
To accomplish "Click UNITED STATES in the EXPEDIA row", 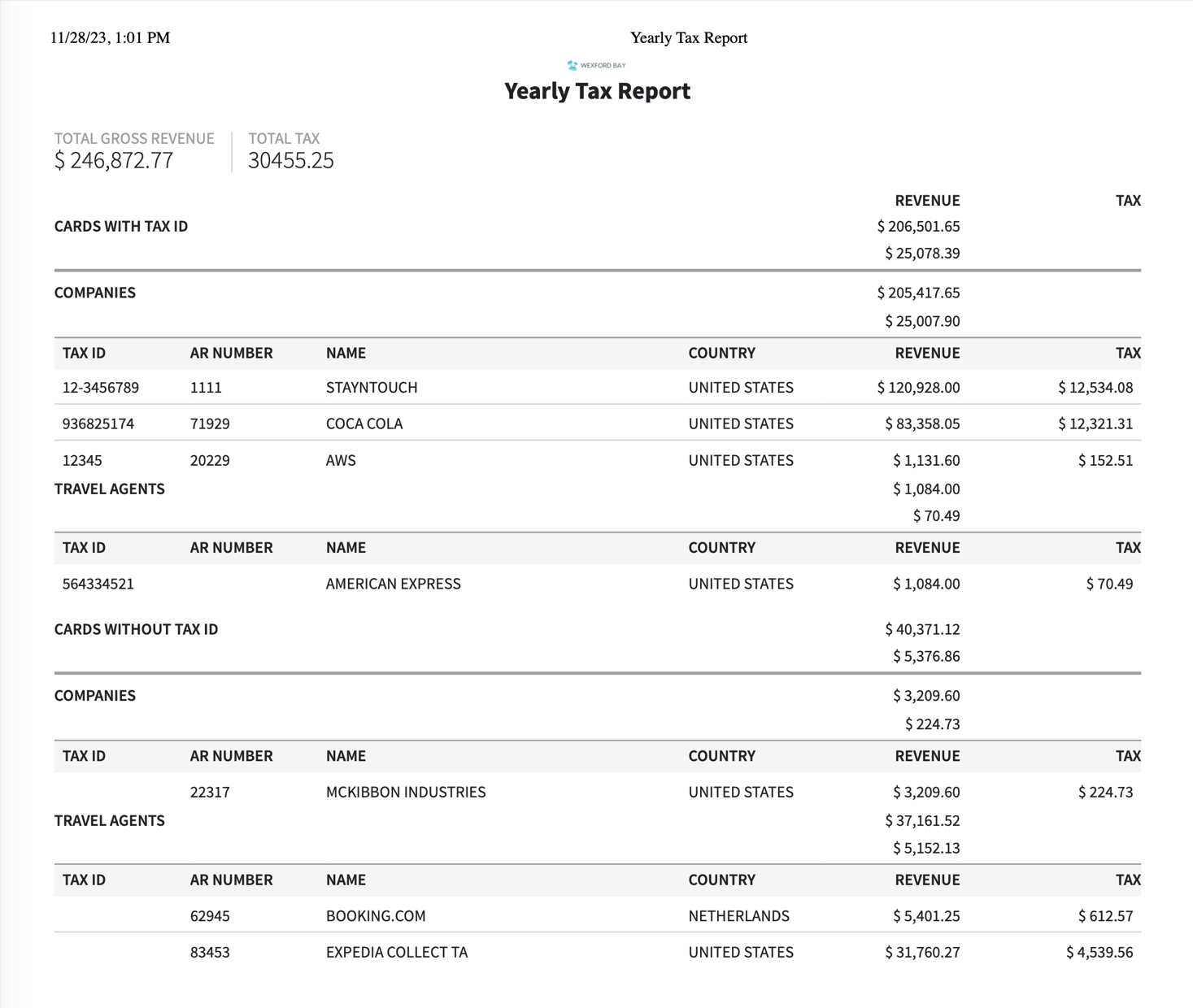I will click(741, 952).
